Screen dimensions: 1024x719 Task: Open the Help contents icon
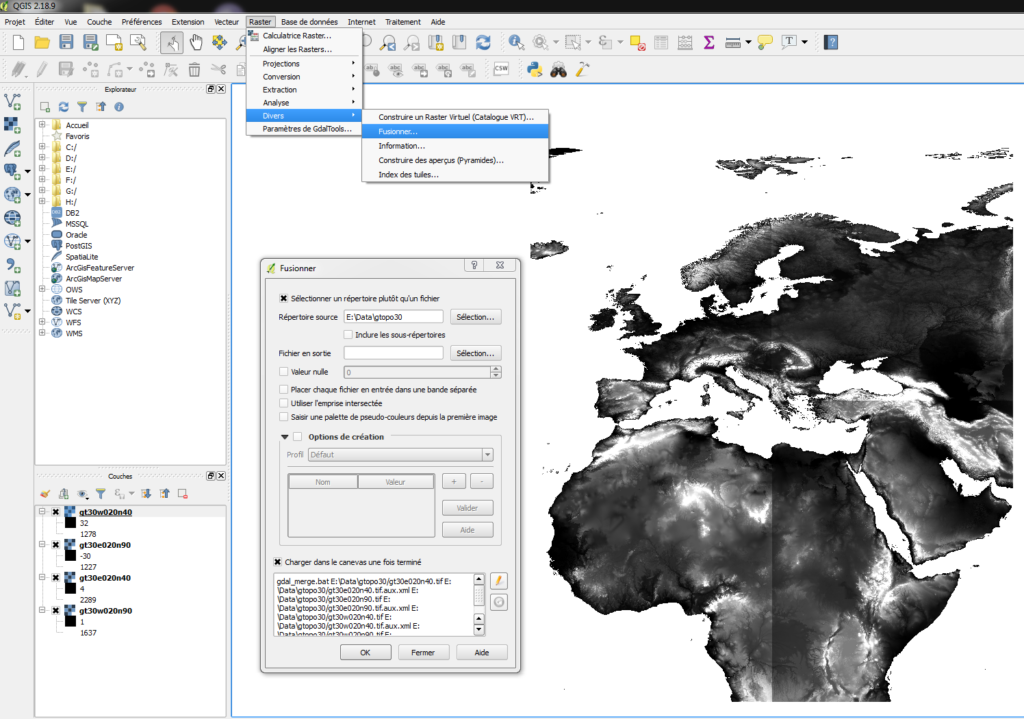831,42
